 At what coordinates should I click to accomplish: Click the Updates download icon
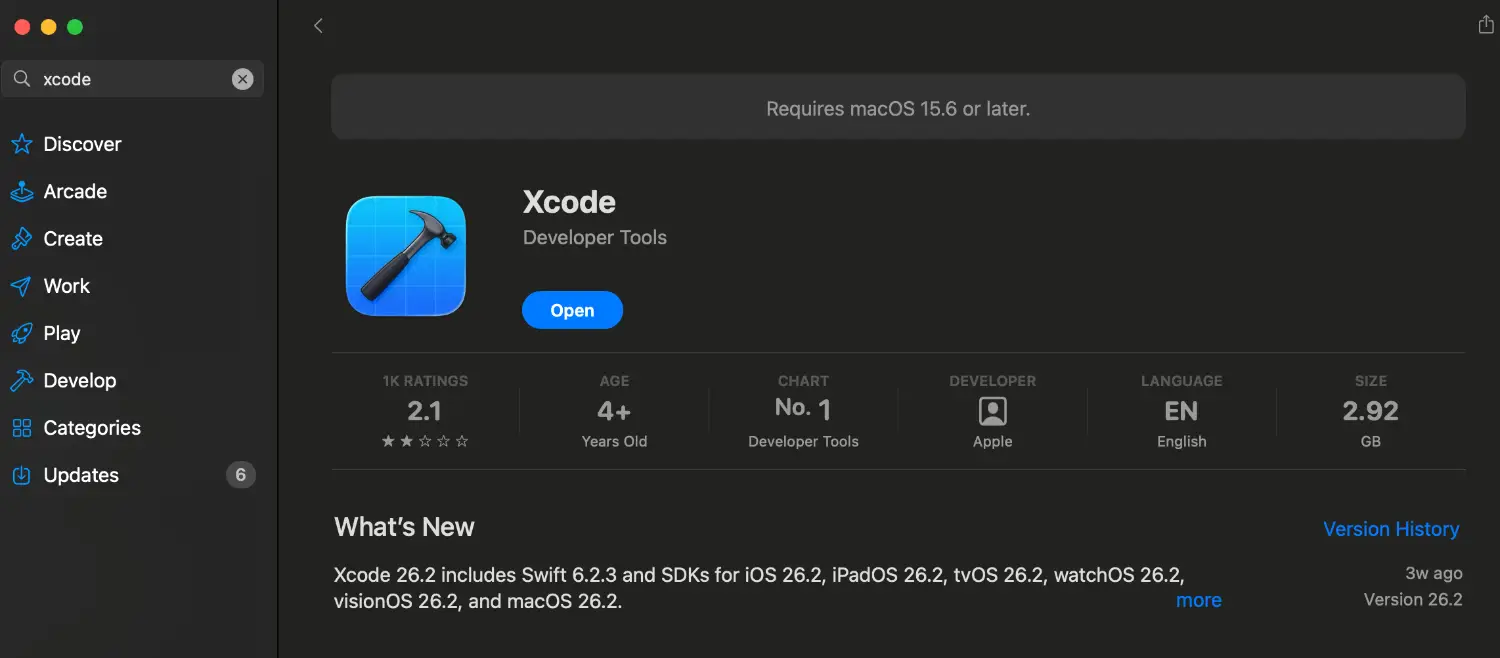pos(21,476)
